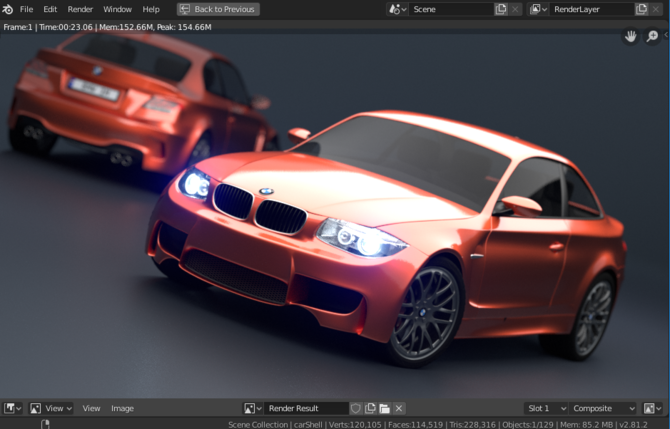Open the Slot 1 dropdown

pos(546,408)
